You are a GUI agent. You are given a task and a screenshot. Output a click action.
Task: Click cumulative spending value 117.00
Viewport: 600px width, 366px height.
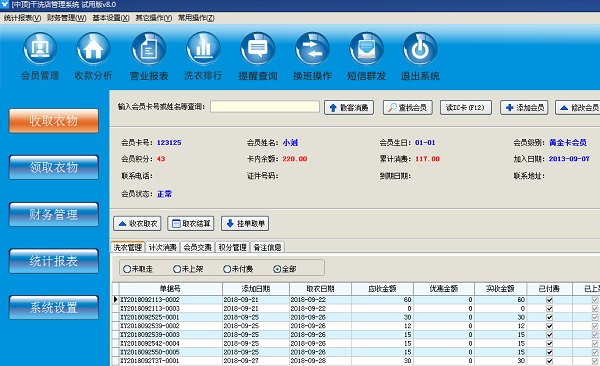tap(427, 159)
